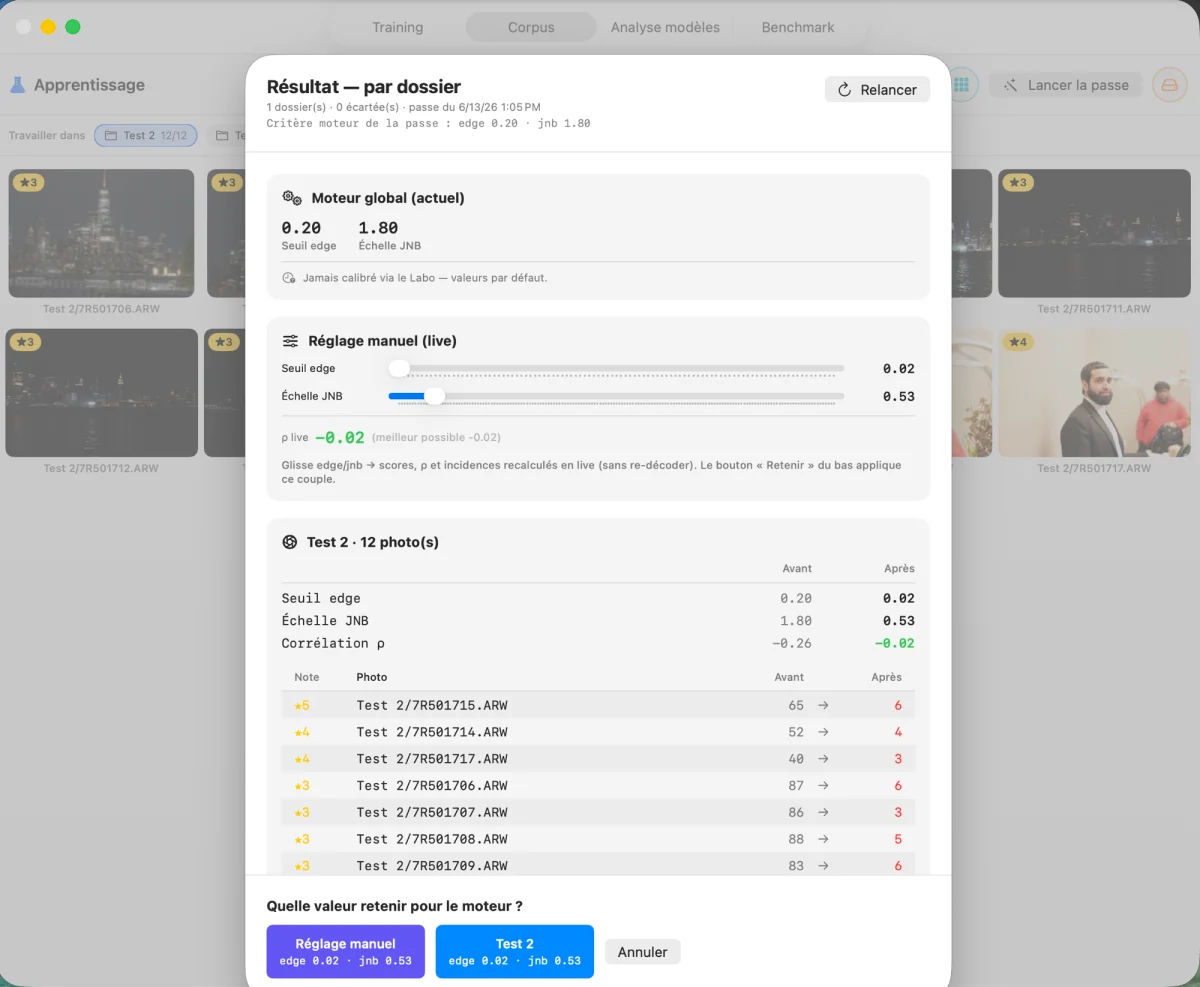Switch to the Corpus tab
The width and height of the screenshot is (1200, 987).
pyautogui.click(x=530, y=27)
